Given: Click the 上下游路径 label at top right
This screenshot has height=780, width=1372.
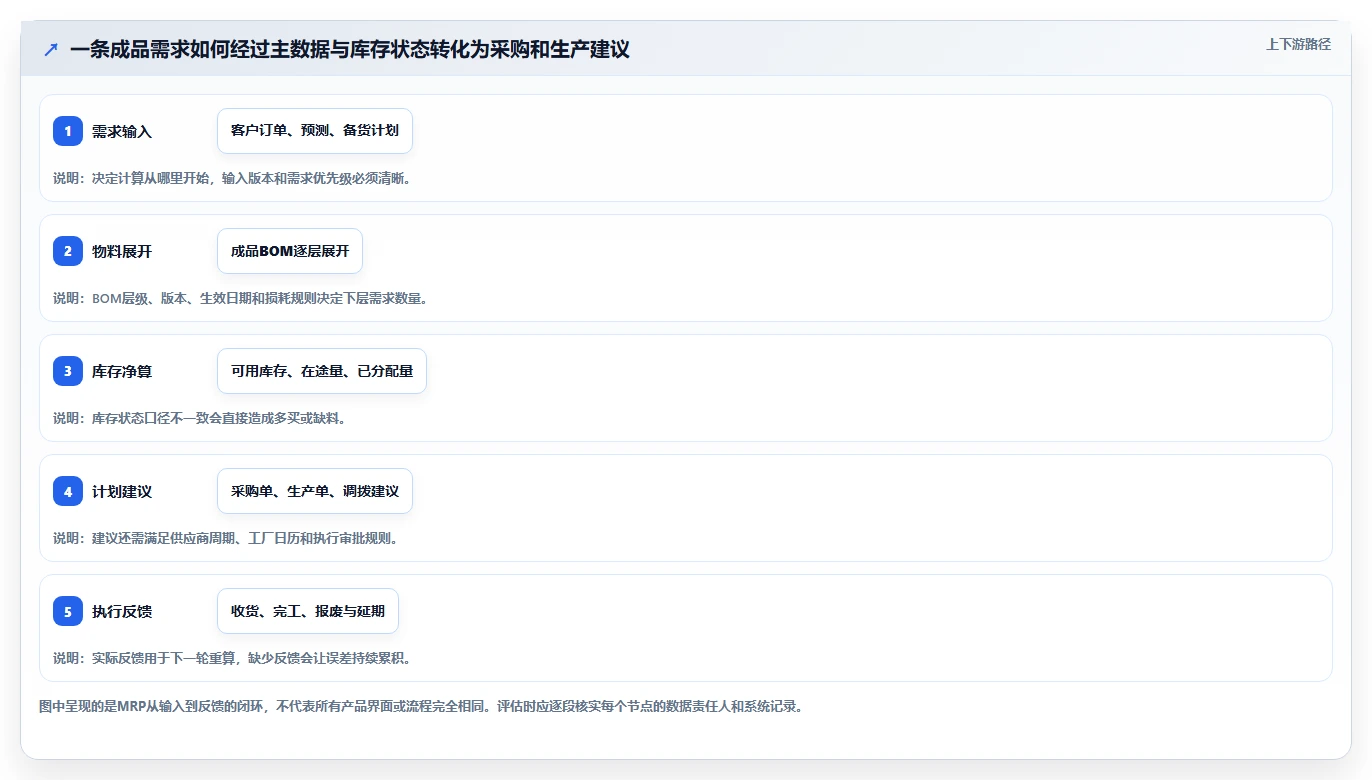Looking at the screenshot, I should pos(1298,44).
